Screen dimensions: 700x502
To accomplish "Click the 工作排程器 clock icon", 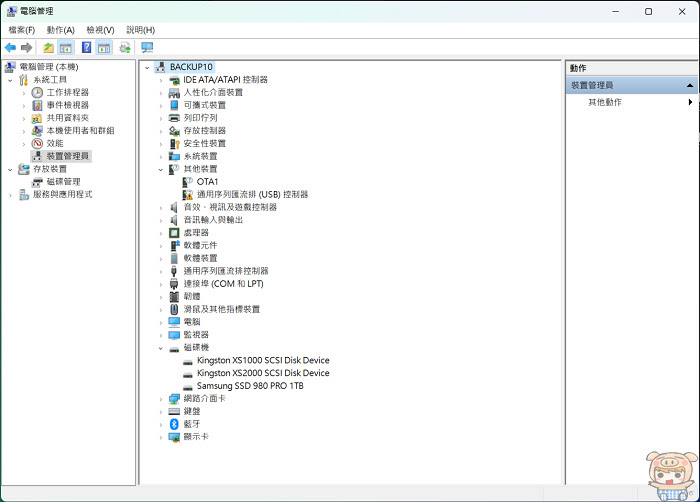I will tap(37, 92).
